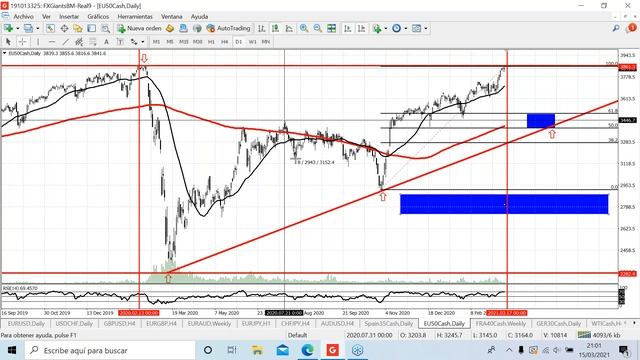This screenshot has width=640, height=360.
Task: Click the globe signals icon
Action: coord(197,28)
